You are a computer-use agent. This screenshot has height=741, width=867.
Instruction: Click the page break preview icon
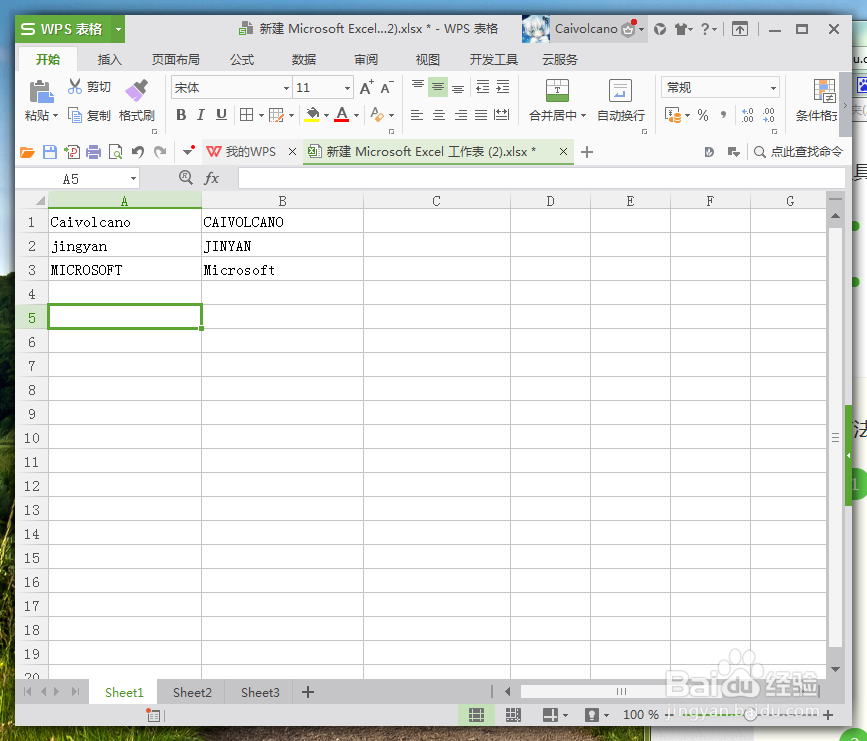point(513,715)
